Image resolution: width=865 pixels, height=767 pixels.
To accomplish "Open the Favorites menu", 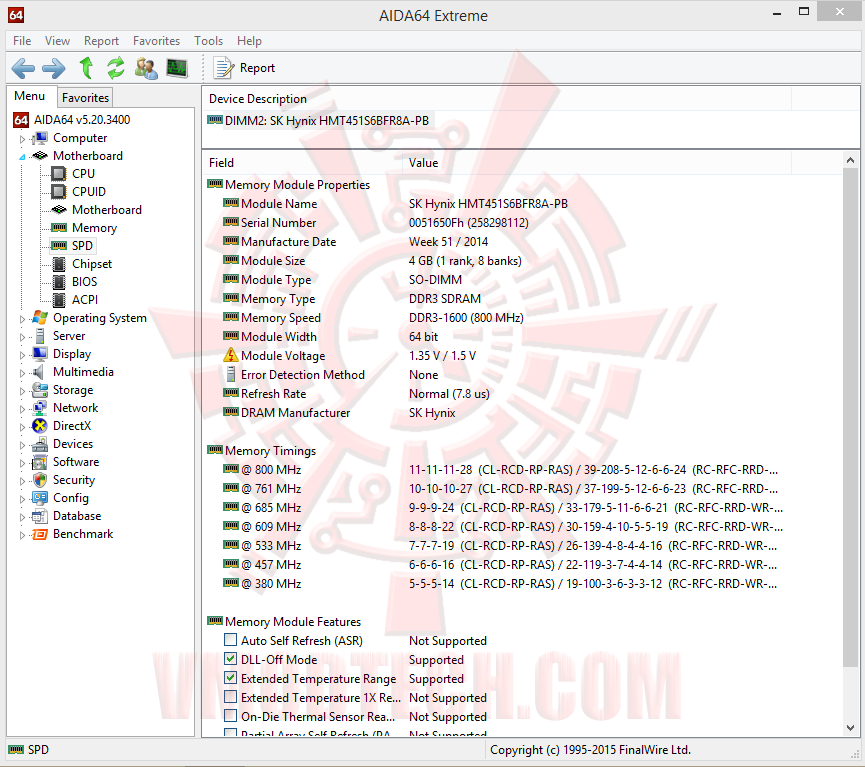I will click(156, 41).
